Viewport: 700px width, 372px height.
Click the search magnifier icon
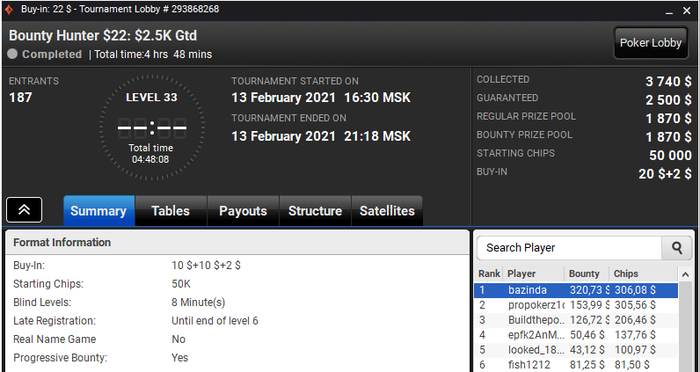tap(677, 248)
